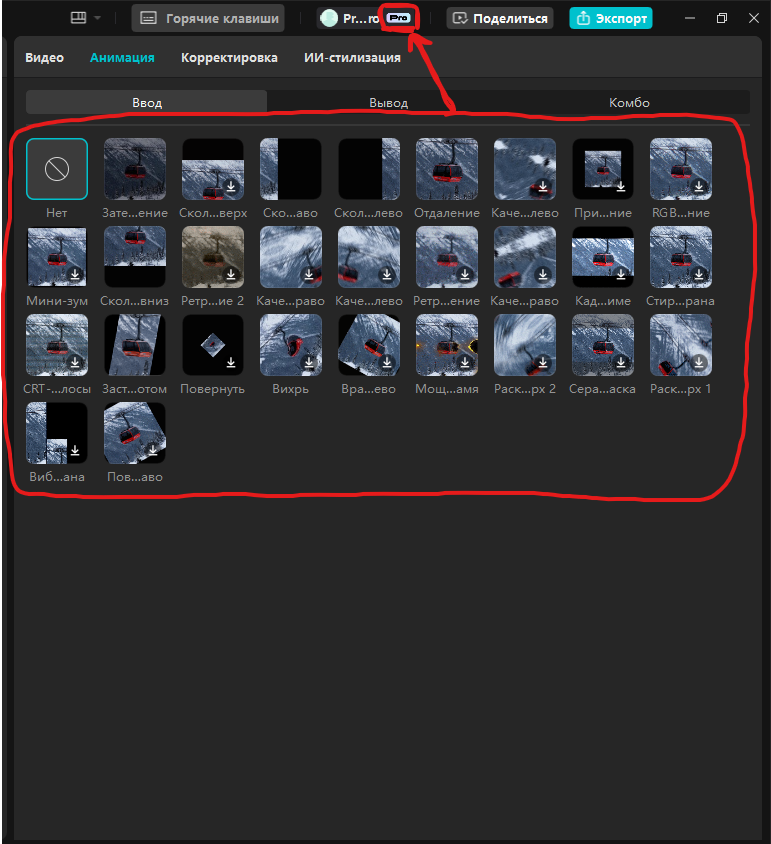This screenshot has height=844, width=771.
Task: Open the "ИИ-стилизация" tab
Action: click(352, 58)
